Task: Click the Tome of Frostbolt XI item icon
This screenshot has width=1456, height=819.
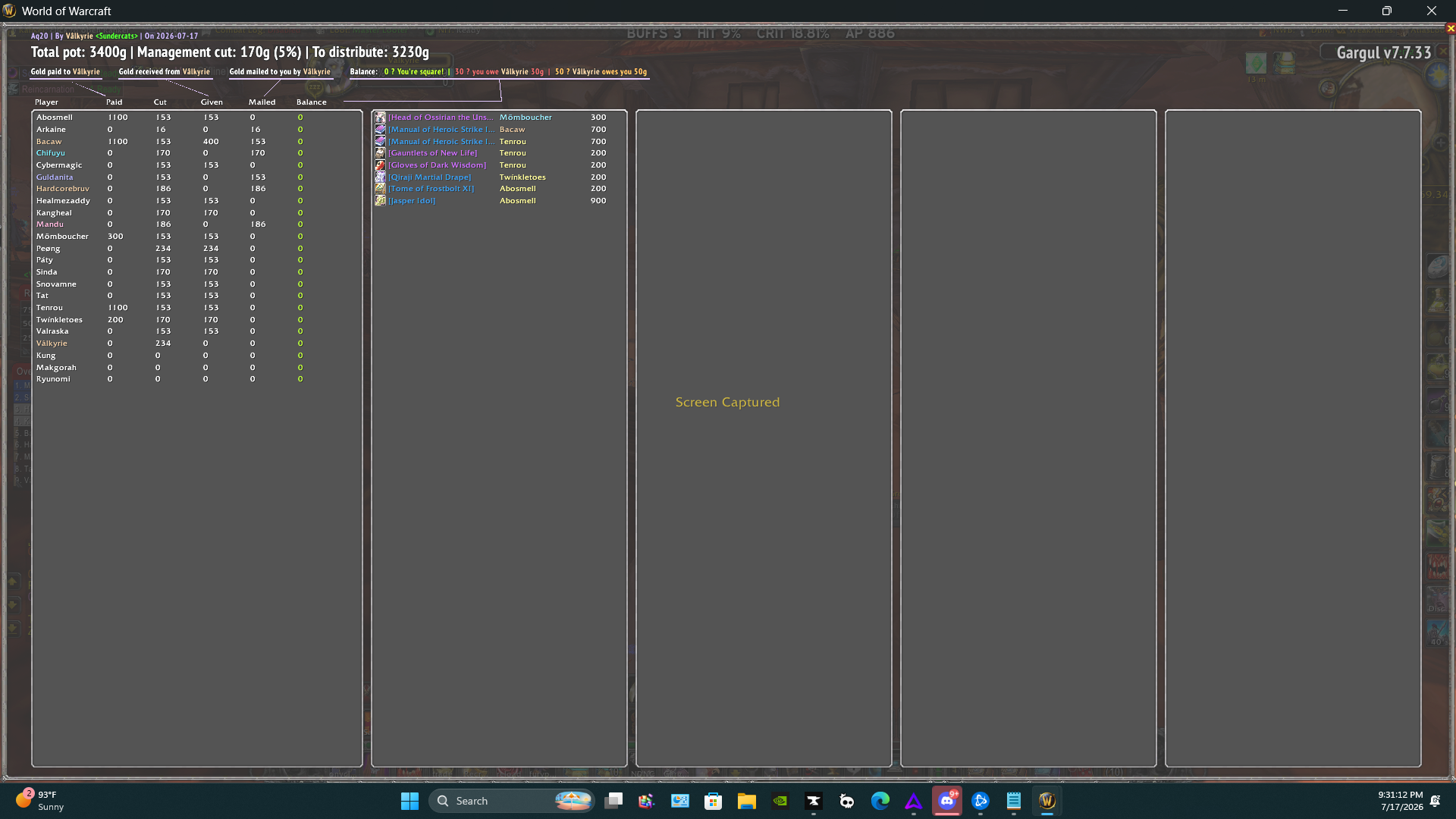Action: click(x=380, y=189)
